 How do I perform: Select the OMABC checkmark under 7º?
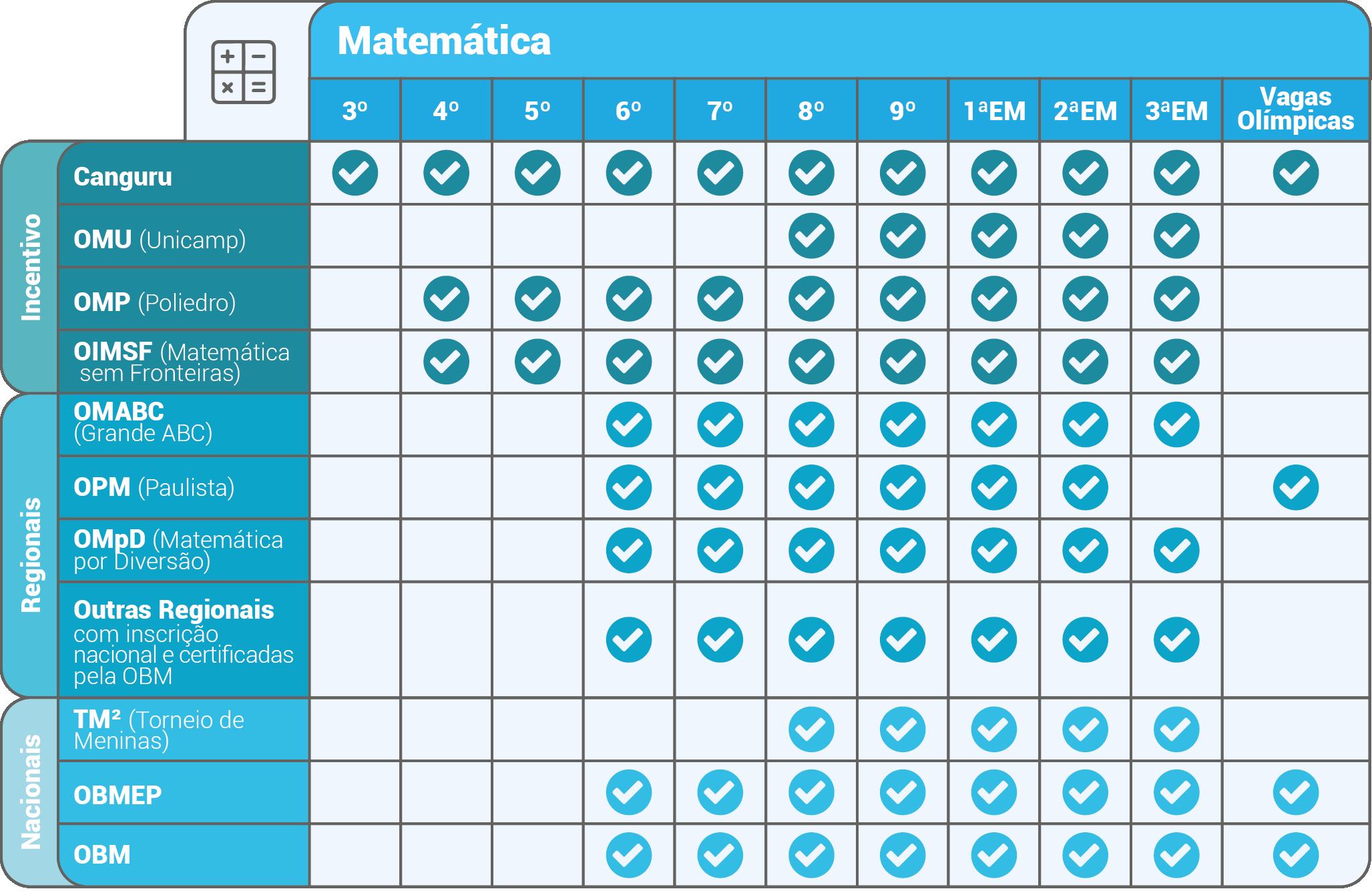pyautogui.click(x=720, y=424)
